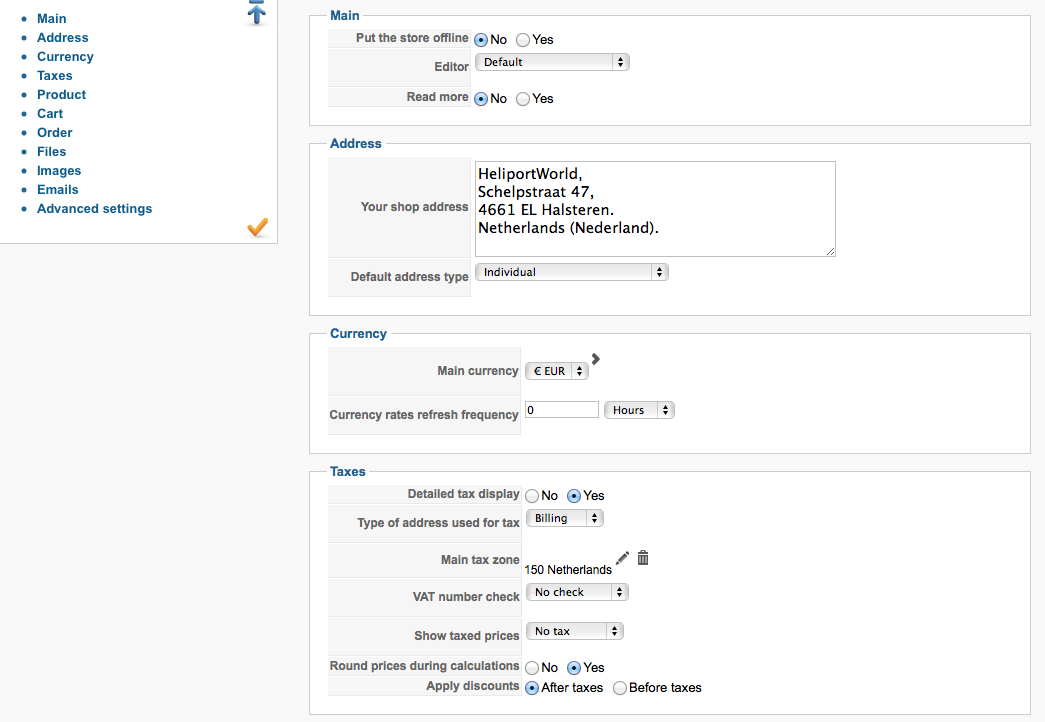The height and width of the screenshot is (722, 1045).
Task: Delete the main tax zone with trash icon
Action: pyautogui.click(x=643, y=558)
